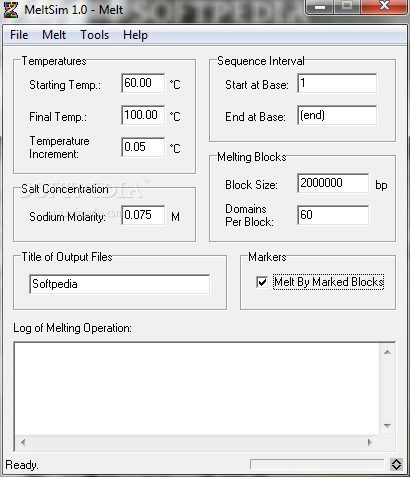Image resolution: width=410 pixels, height=477 pixels.
Task: Click the 'Log of Melting Operation:' label
Action: click(x=72, y=328)
